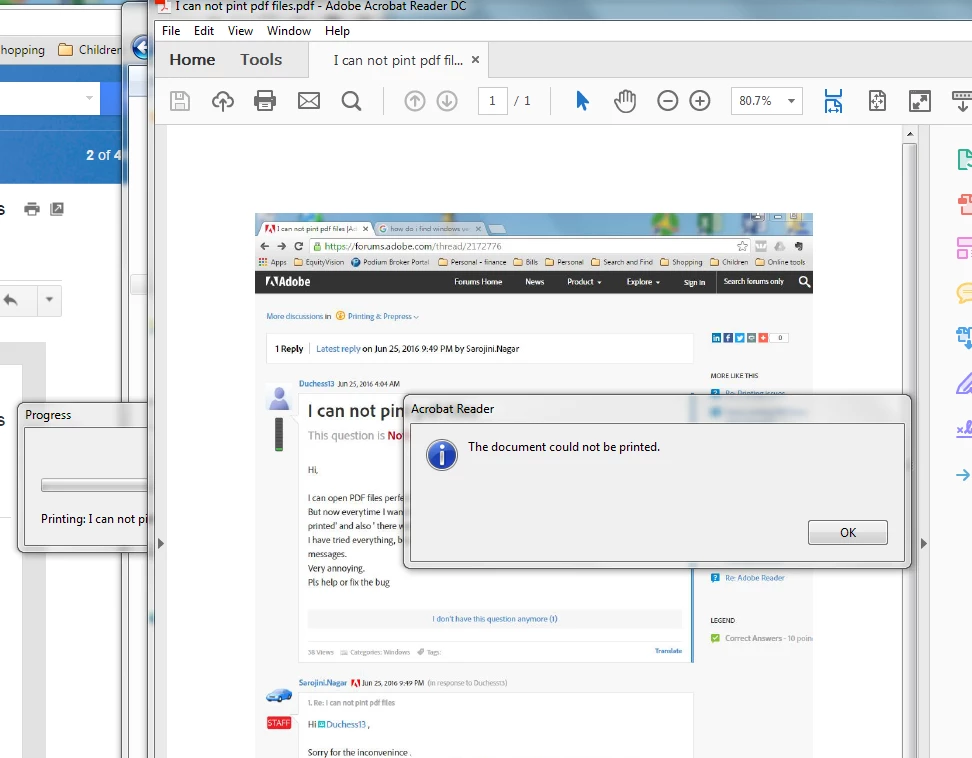Click the 'Printing: I can not pi' status text
Viewport: 972px width, 758px height.
[94, 519]
